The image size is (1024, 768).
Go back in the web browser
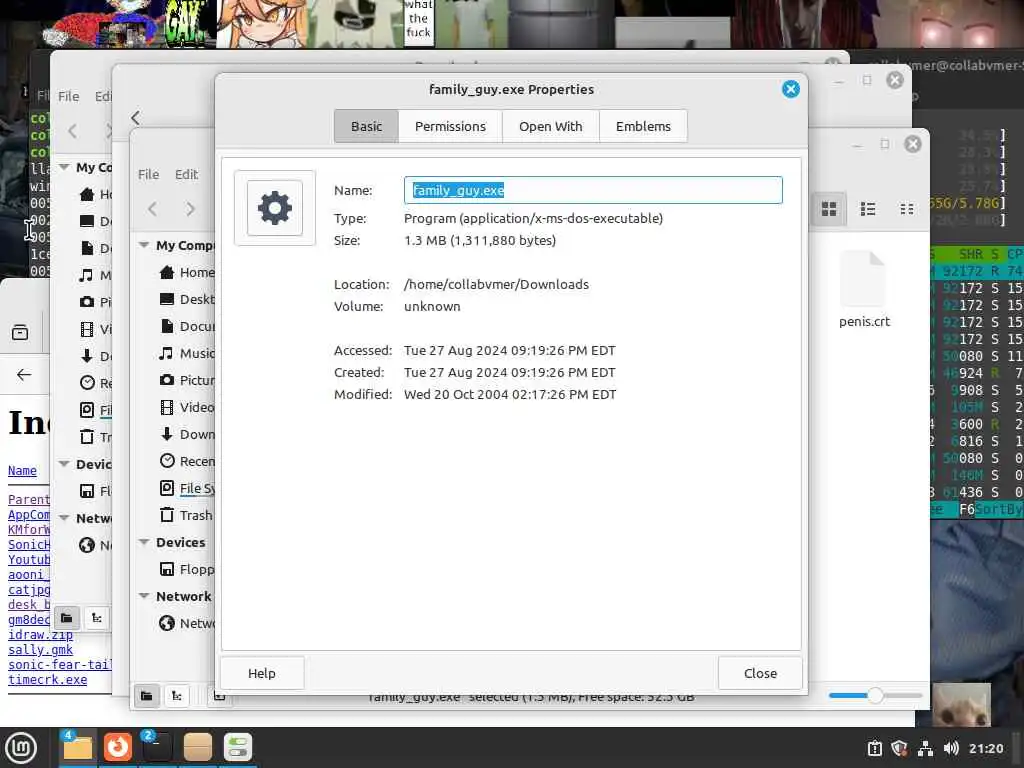[x=24, y=374]
